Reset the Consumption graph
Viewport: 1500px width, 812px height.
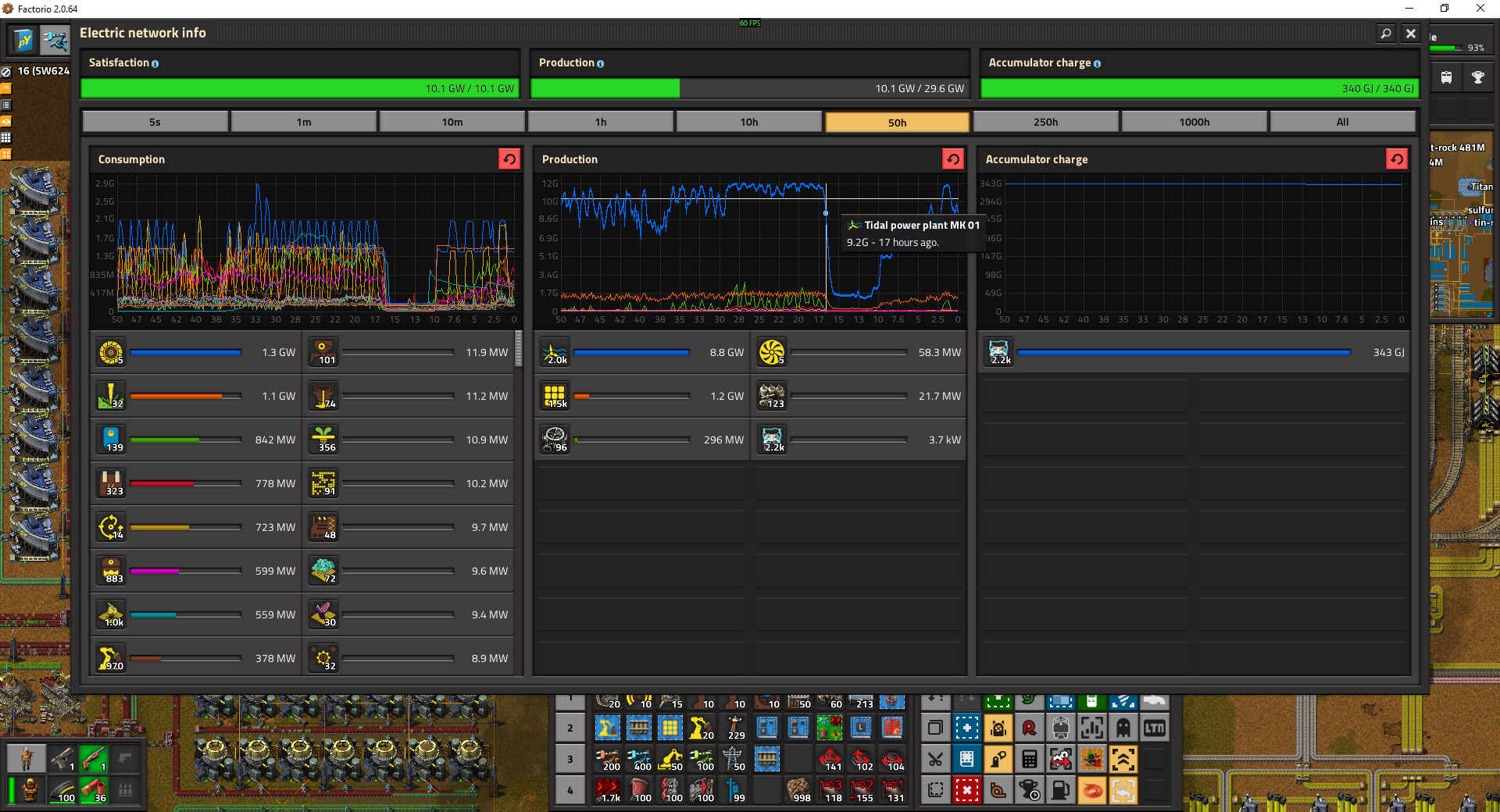point(509,159)
